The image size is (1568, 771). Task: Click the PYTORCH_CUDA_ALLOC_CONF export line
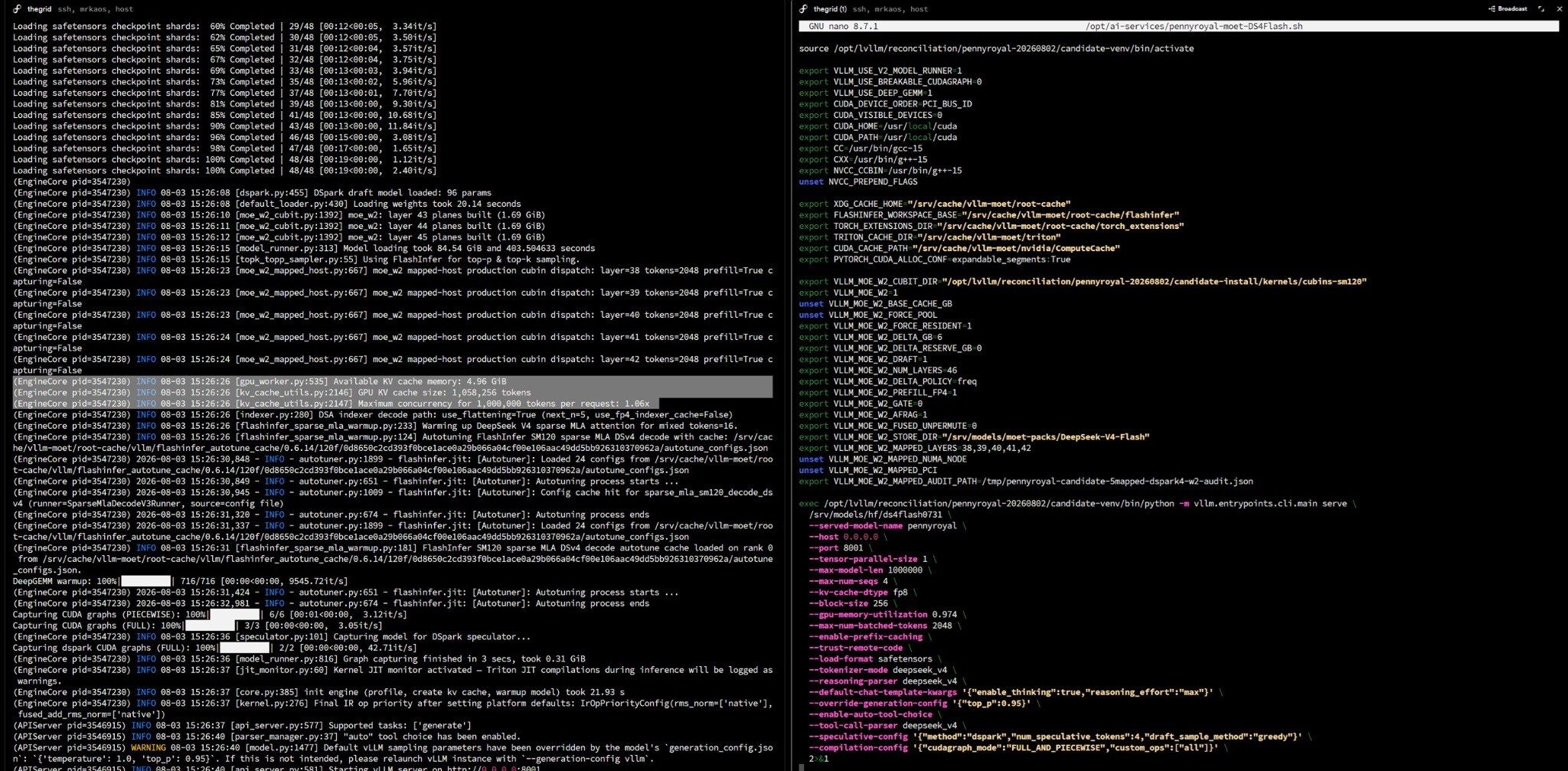pos(935,260)
